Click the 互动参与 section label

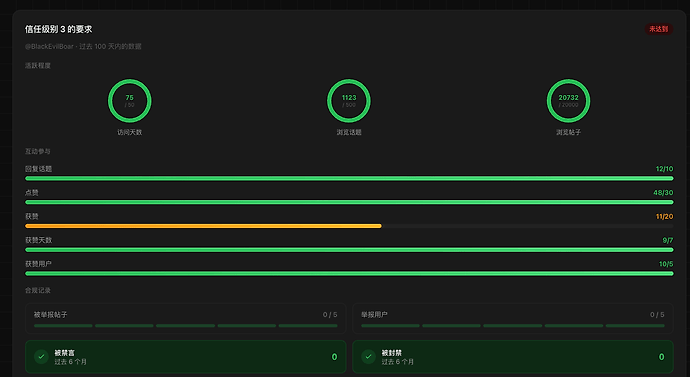(x=38, y=151)
